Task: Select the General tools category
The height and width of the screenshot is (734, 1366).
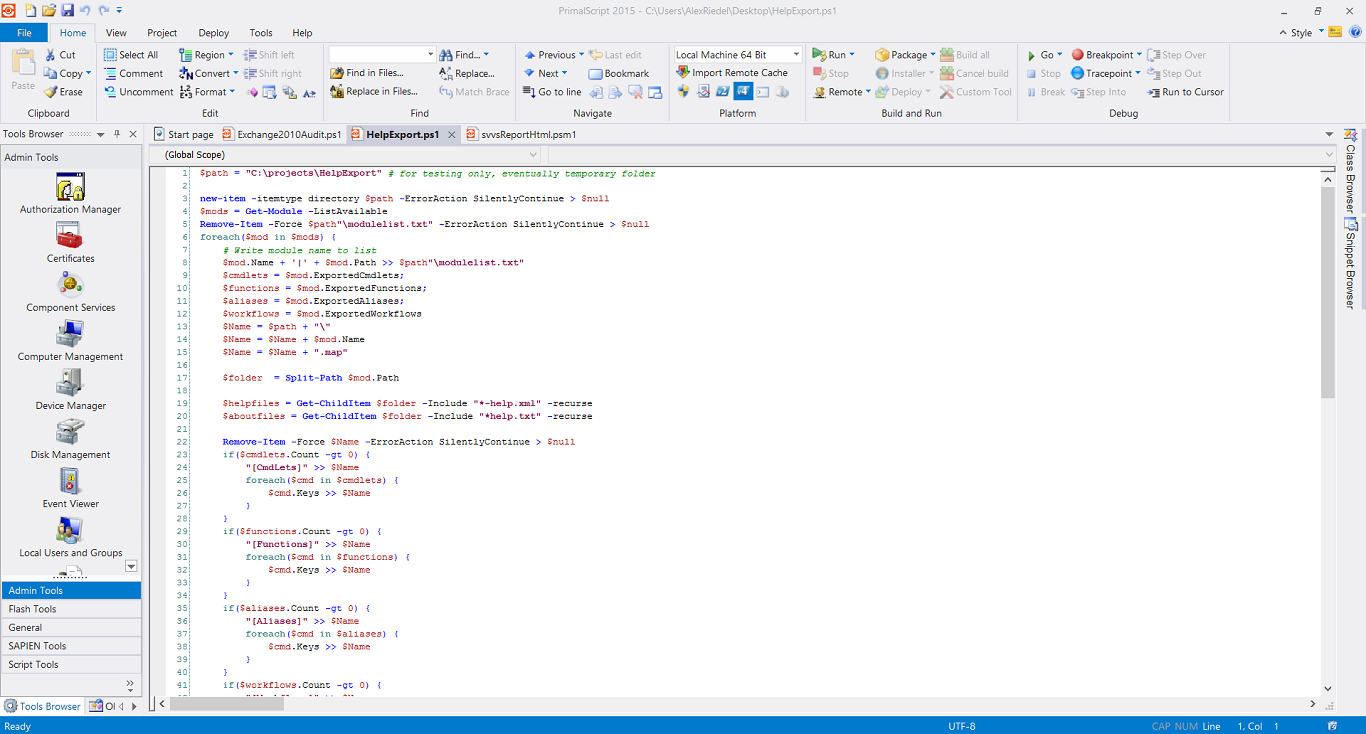Action: [x=71, y=627]
